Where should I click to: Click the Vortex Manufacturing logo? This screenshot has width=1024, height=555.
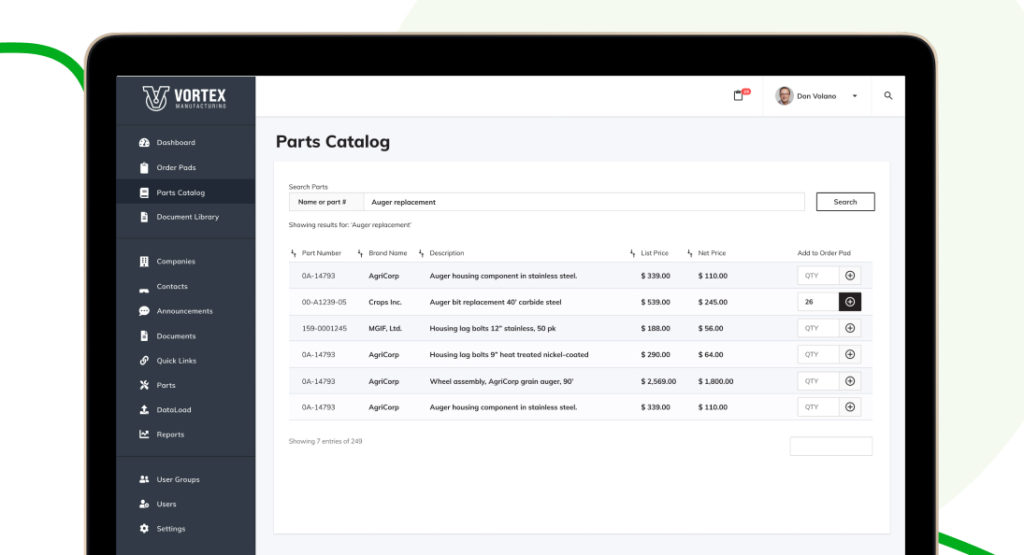click(185, 98)
